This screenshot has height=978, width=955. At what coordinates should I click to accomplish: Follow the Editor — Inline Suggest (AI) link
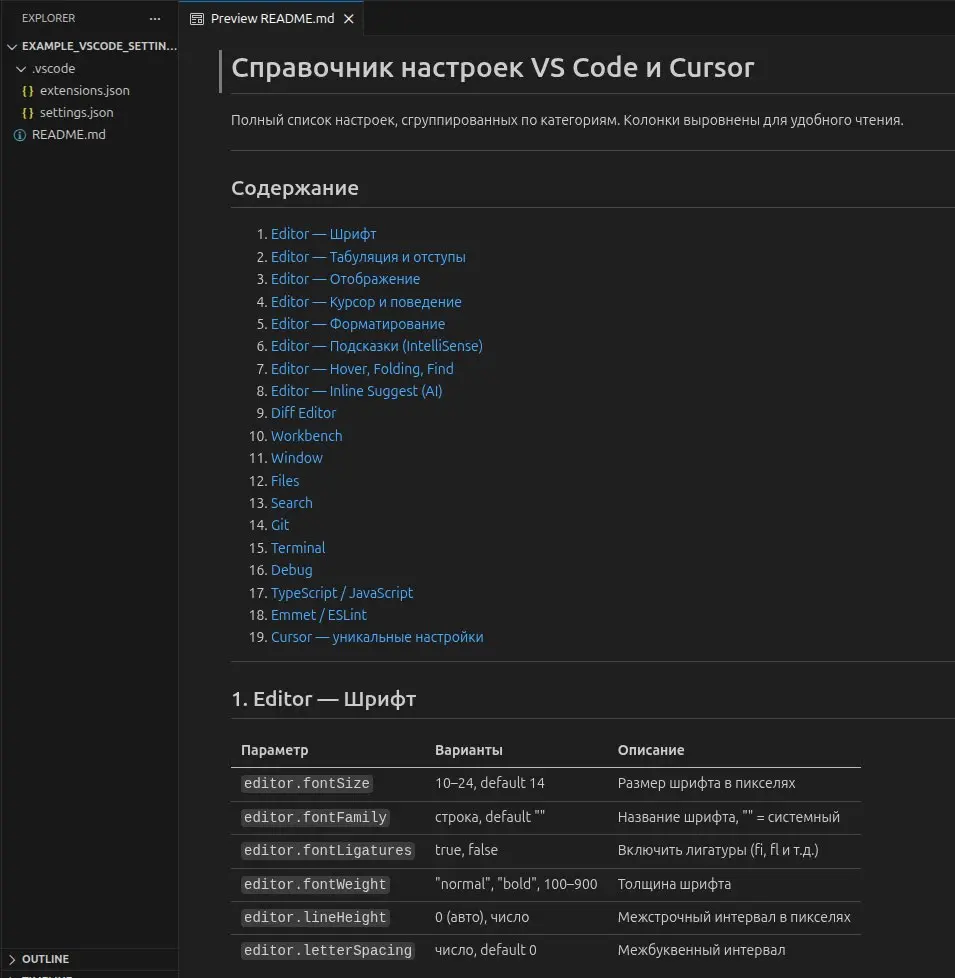(356, 391)
